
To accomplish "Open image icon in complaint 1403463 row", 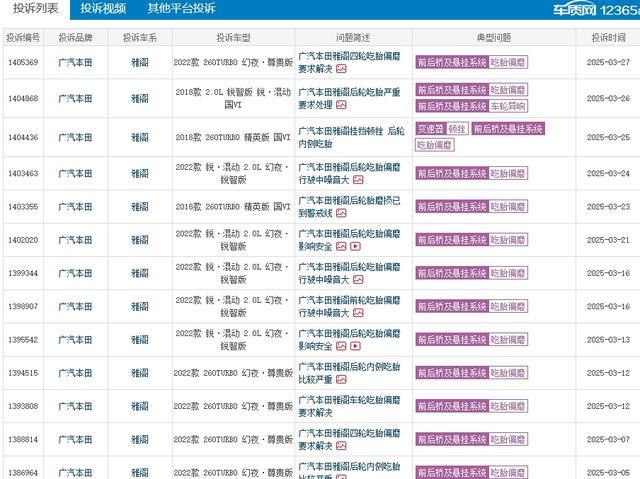I will click(358, 180).
